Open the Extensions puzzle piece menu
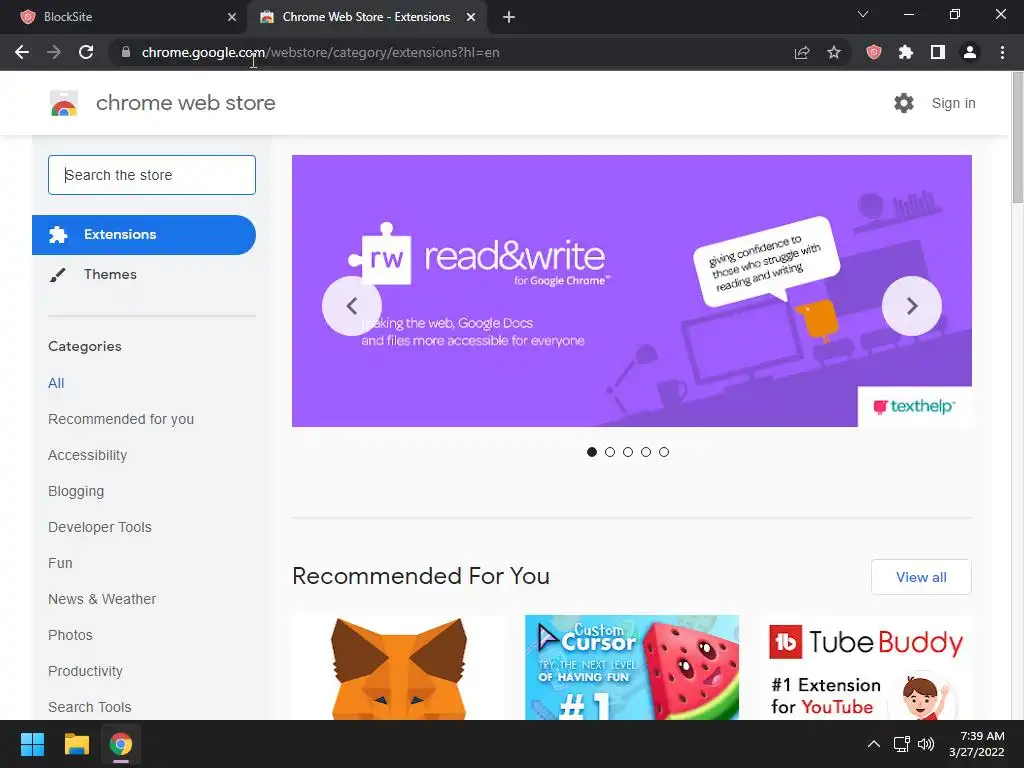This screenshot has width=1024, height=768. [x=906, y=52]
